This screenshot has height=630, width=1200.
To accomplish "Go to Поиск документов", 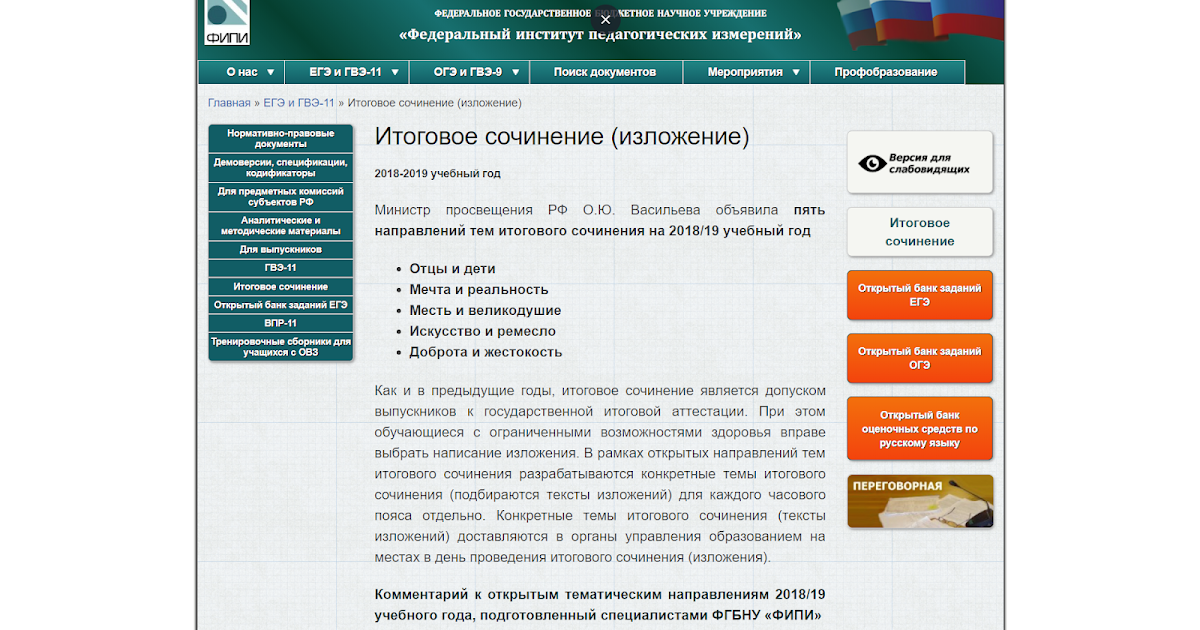I will coord(605,72).
